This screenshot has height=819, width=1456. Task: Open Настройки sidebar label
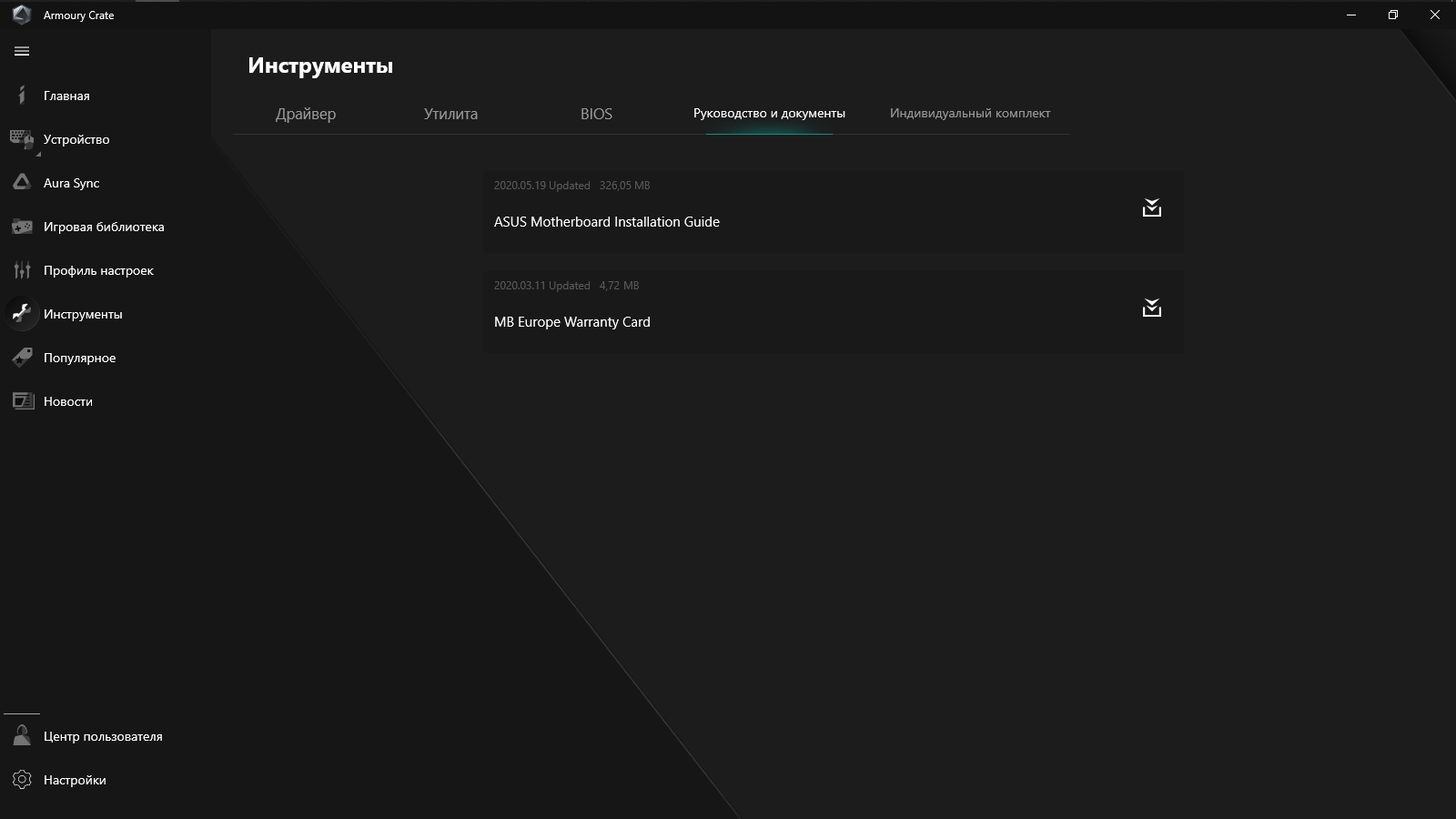click(75, 780)
